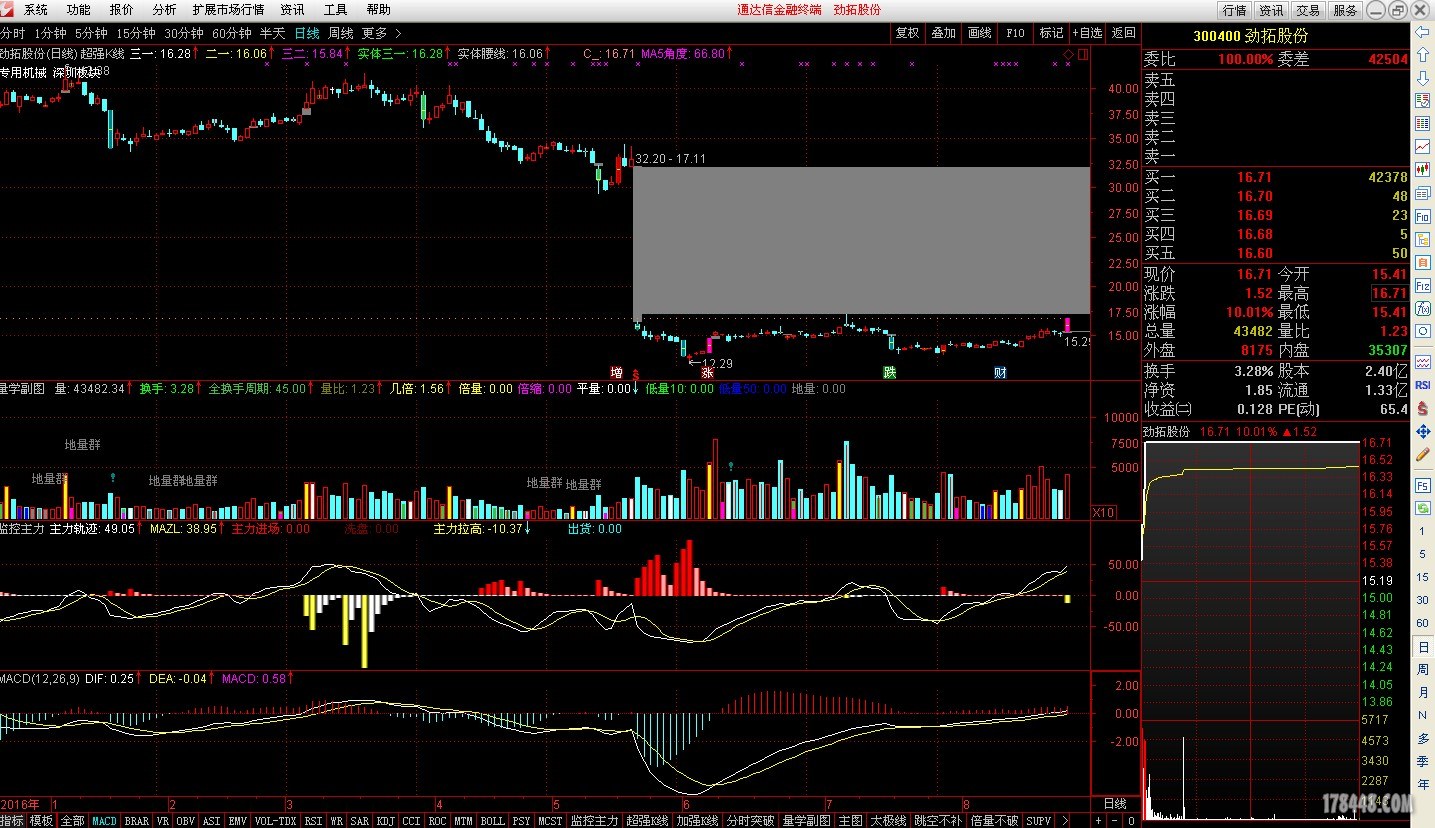Select the KDJ indicator tab
Screen dimensions: 1435x828
click(x=385, y=821)
